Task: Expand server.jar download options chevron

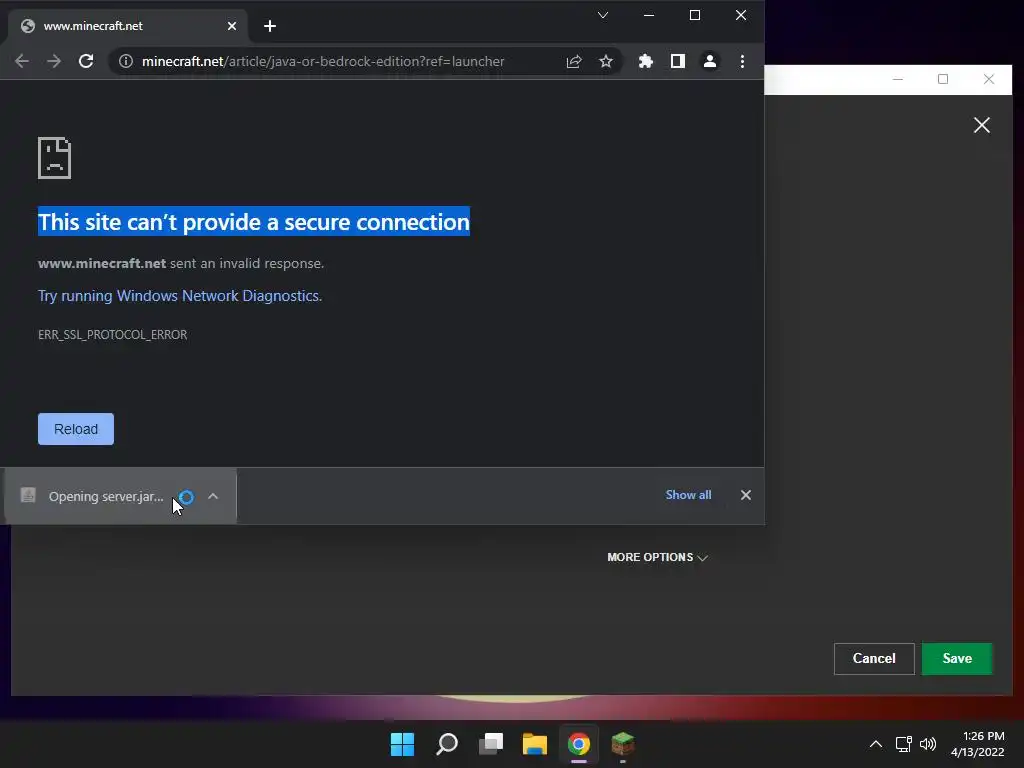Action: click(213, 496)
